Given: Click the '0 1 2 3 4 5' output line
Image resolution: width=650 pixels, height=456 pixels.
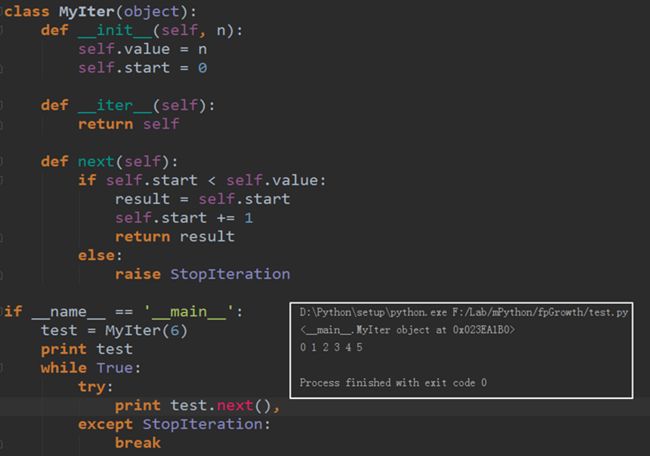Looking at the screenshot, I should click(331, 347).
